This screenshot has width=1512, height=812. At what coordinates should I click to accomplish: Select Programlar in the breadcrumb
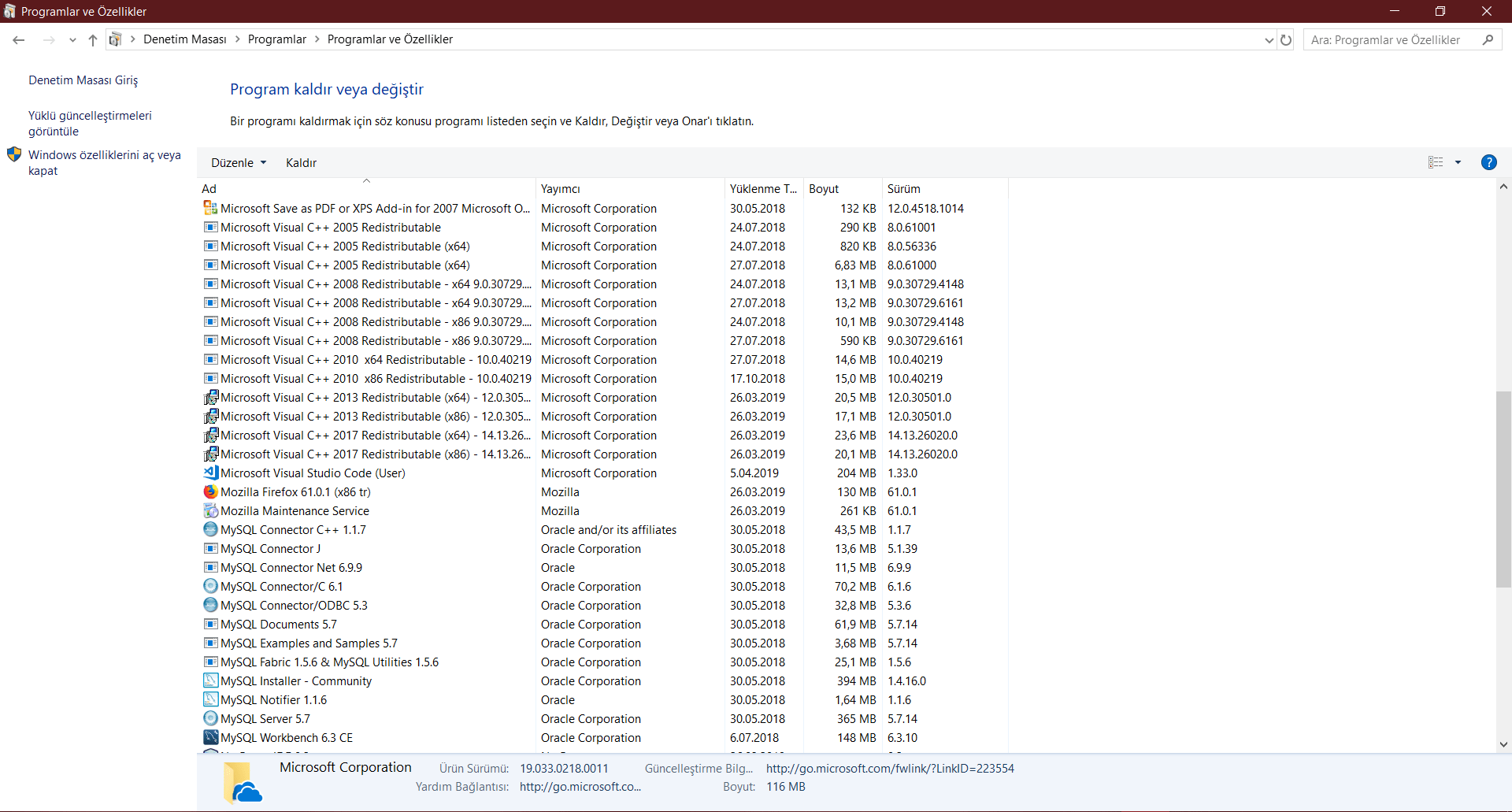click(277, 39)
